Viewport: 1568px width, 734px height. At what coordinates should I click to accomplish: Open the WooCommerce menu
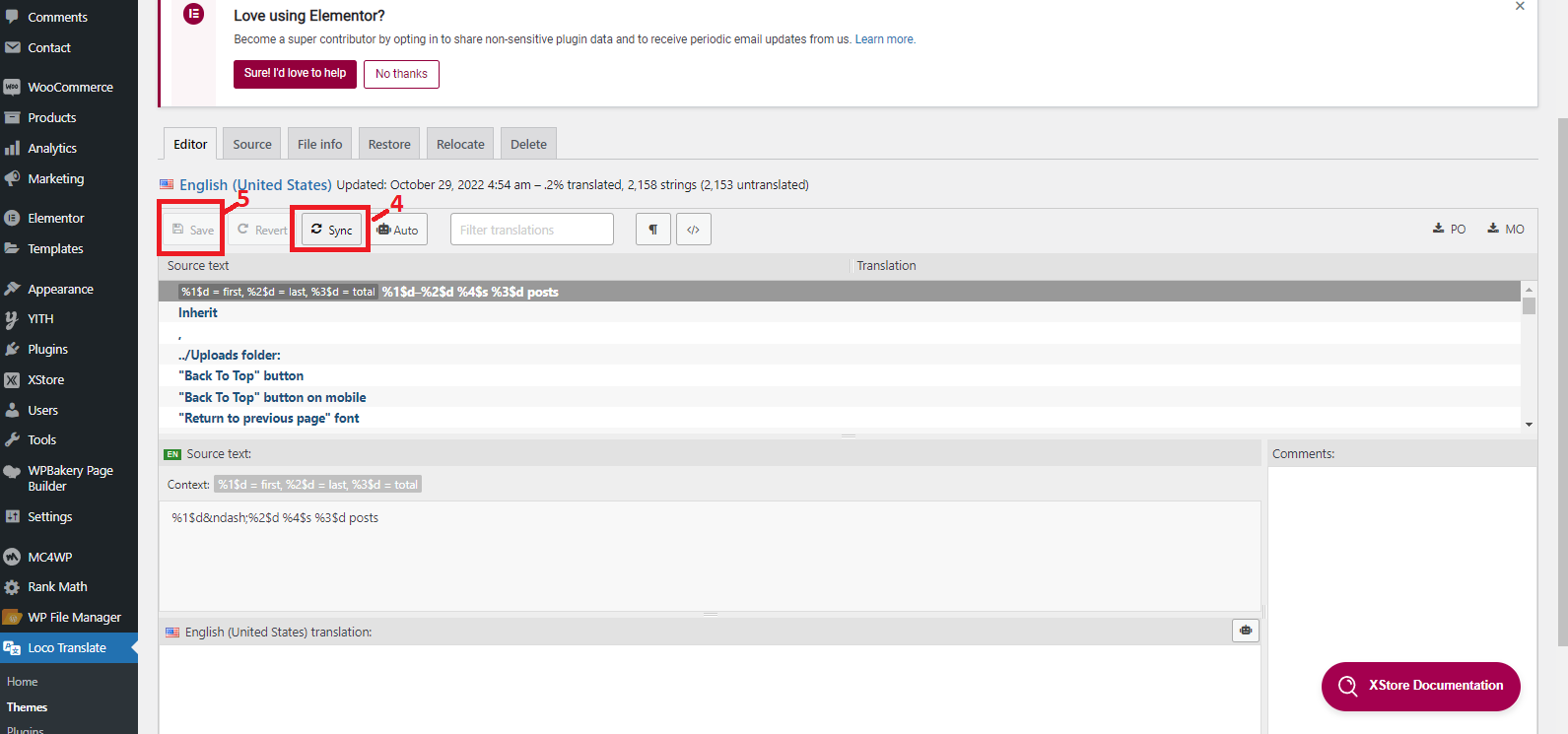coord(70,87)
